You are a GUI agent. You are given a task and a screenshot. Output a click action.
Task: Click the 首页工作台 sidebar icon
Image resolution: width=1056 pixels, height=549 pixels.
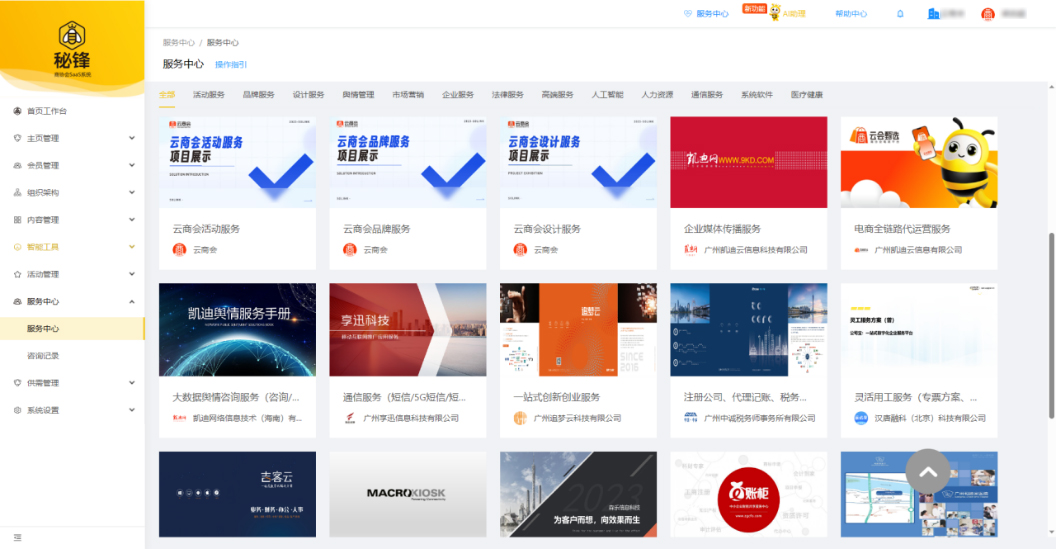click(18, 111)
